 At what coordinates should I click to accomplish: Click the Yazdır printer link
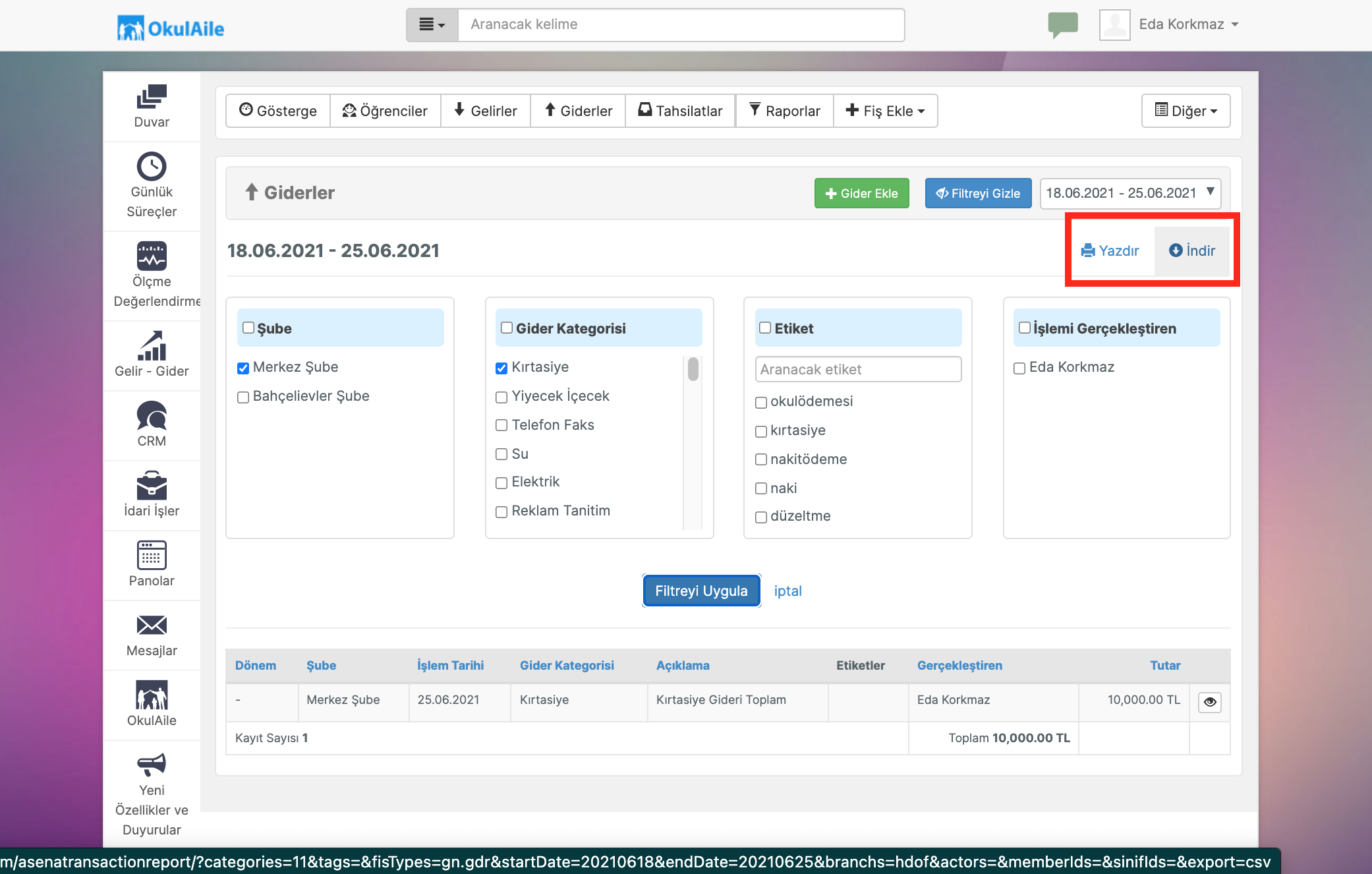point(1110,250)
